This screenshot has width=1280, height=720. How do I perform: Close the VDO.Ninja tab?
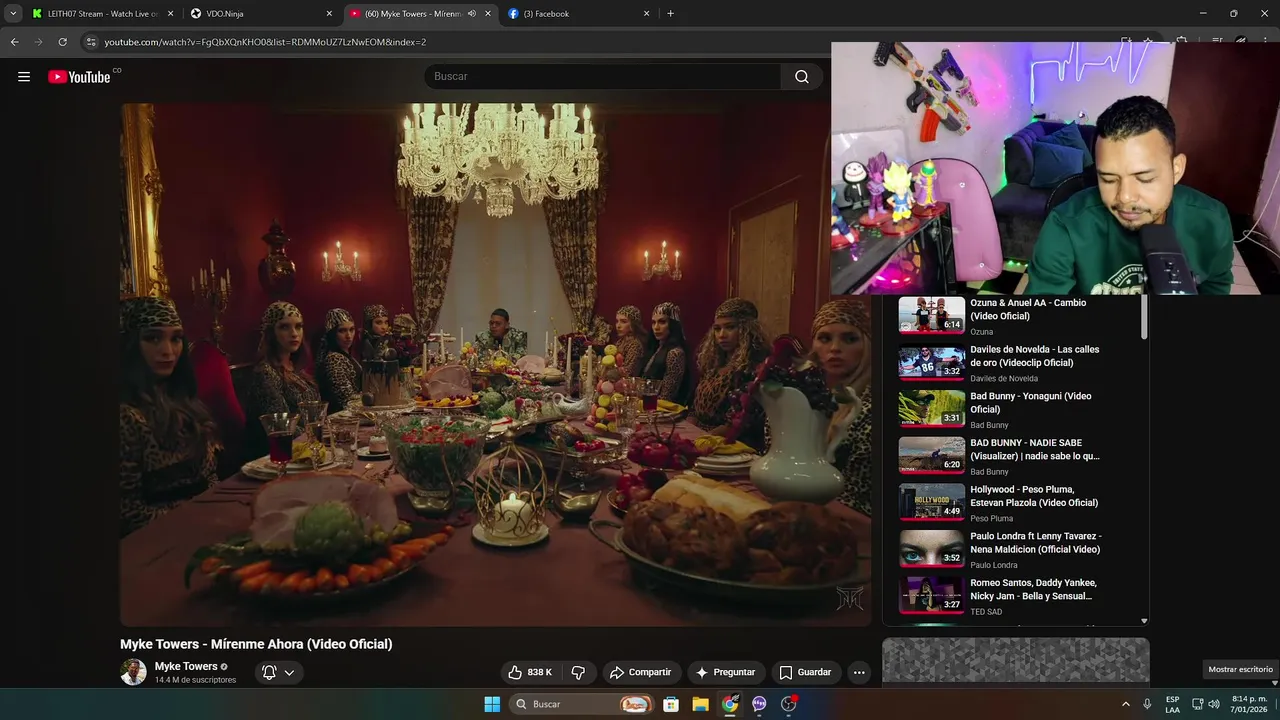tap(329, 14)
